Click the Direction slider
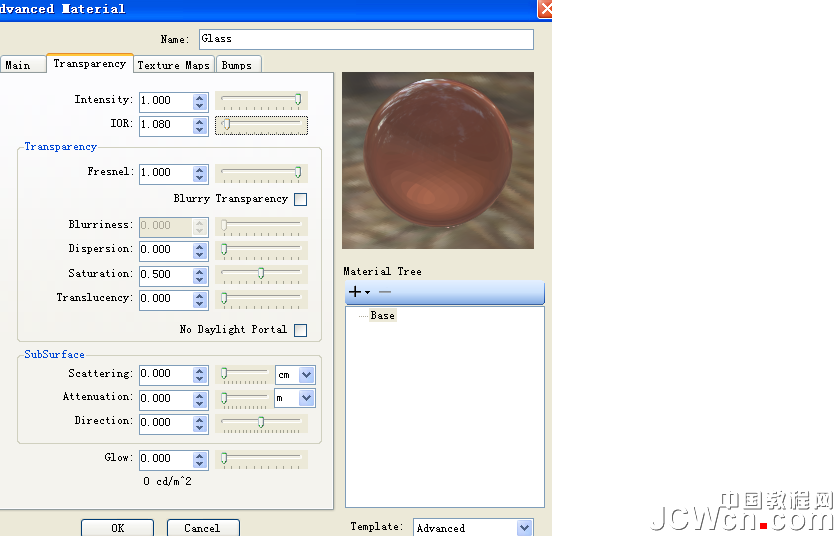The image size is (840, 536). coord(261,423)
